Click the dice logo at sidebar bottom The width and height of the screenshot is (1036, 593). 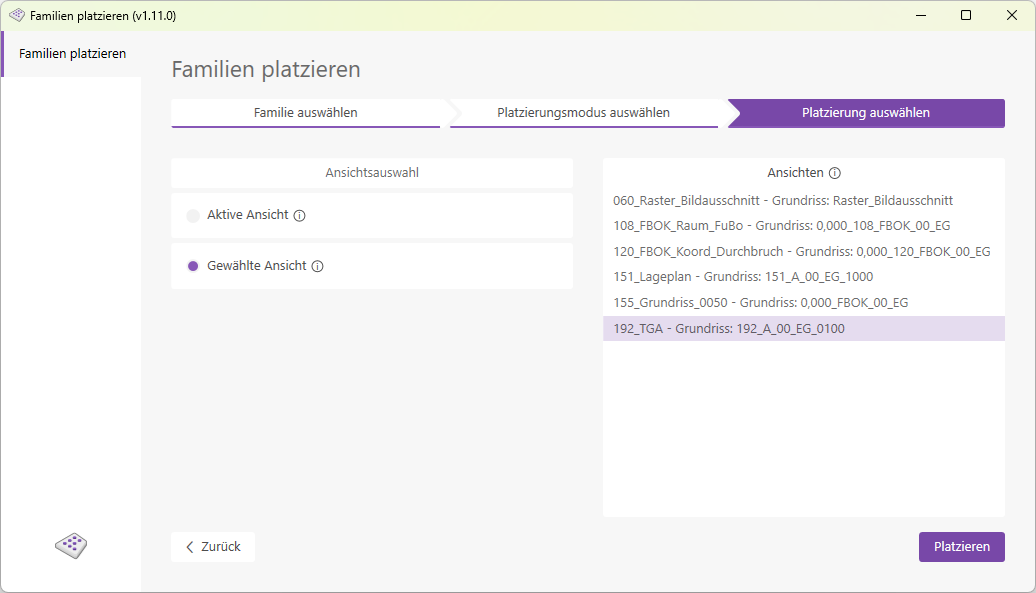70,546
